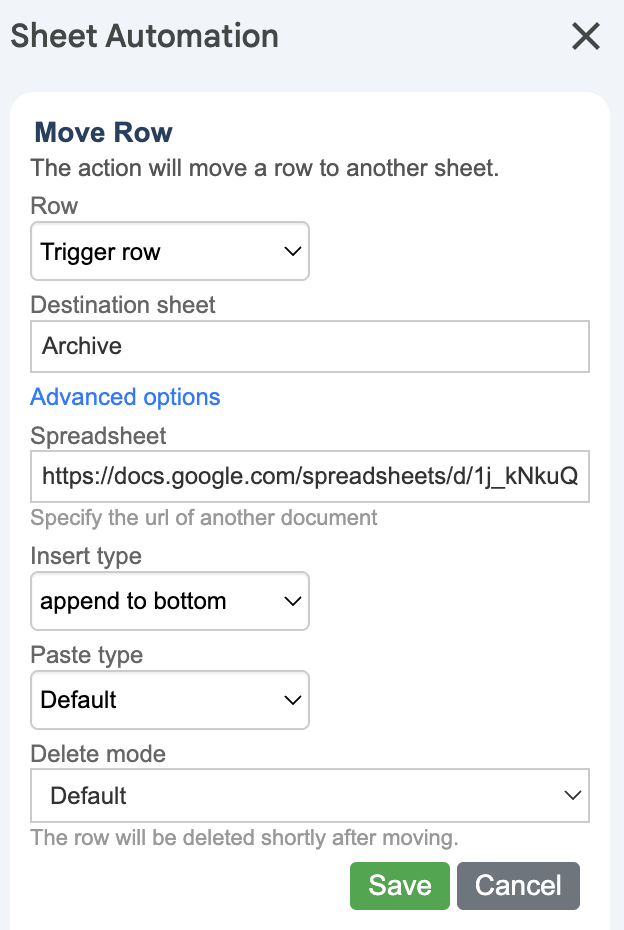Image resolution: width=624 pixels, height=930 pixels.
Task: Open the Paste type Default dropdown
Action: pos(169,700)
